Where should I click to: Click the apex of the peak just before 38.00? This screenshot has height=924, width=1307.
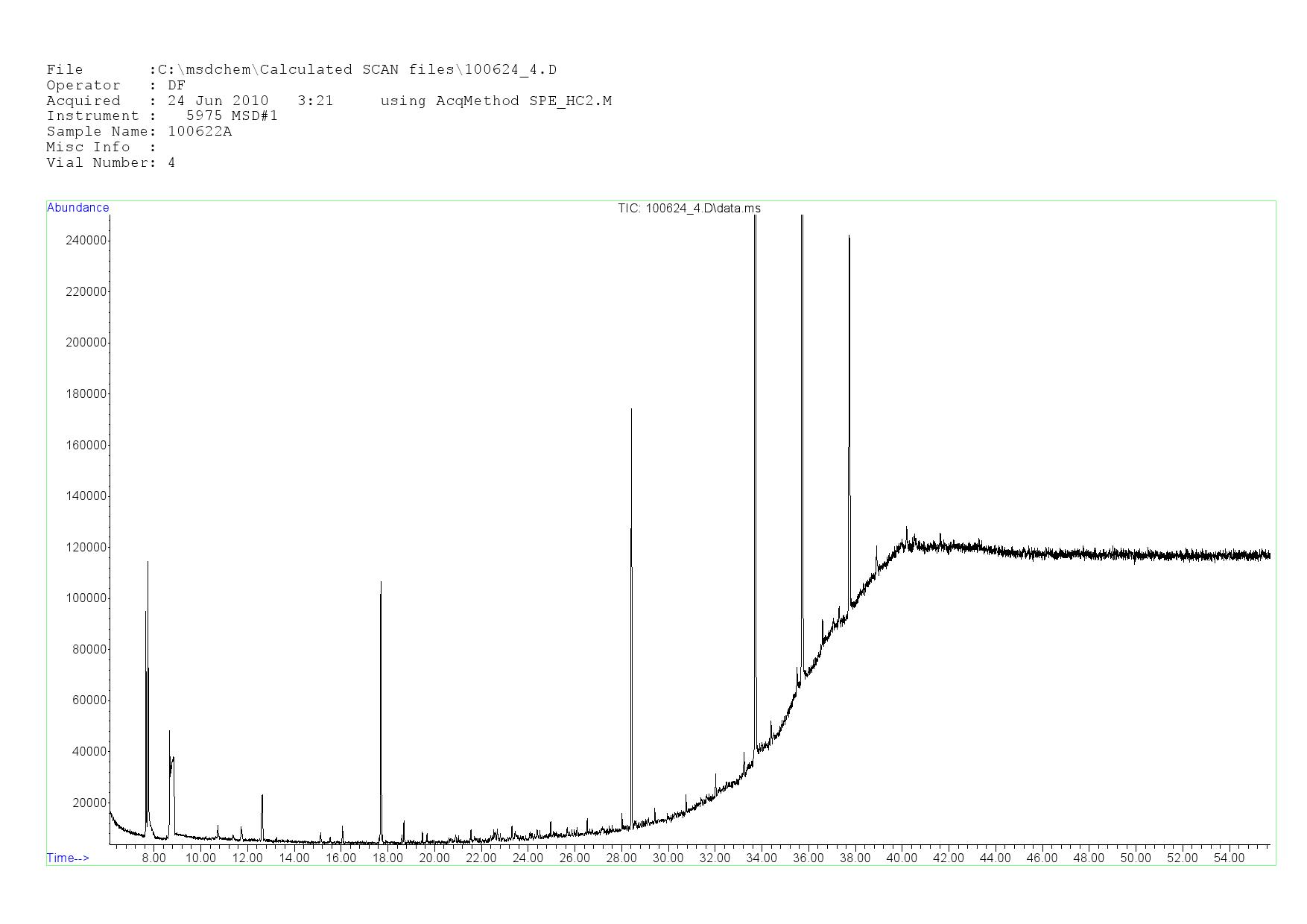(x=849, y=237)
